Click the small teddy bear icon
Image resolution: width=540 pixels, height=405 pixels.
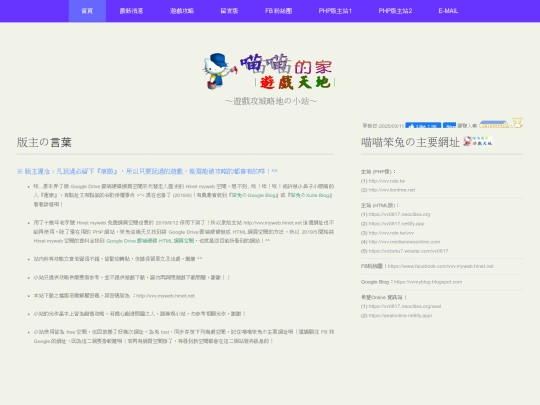coord(517,123)
